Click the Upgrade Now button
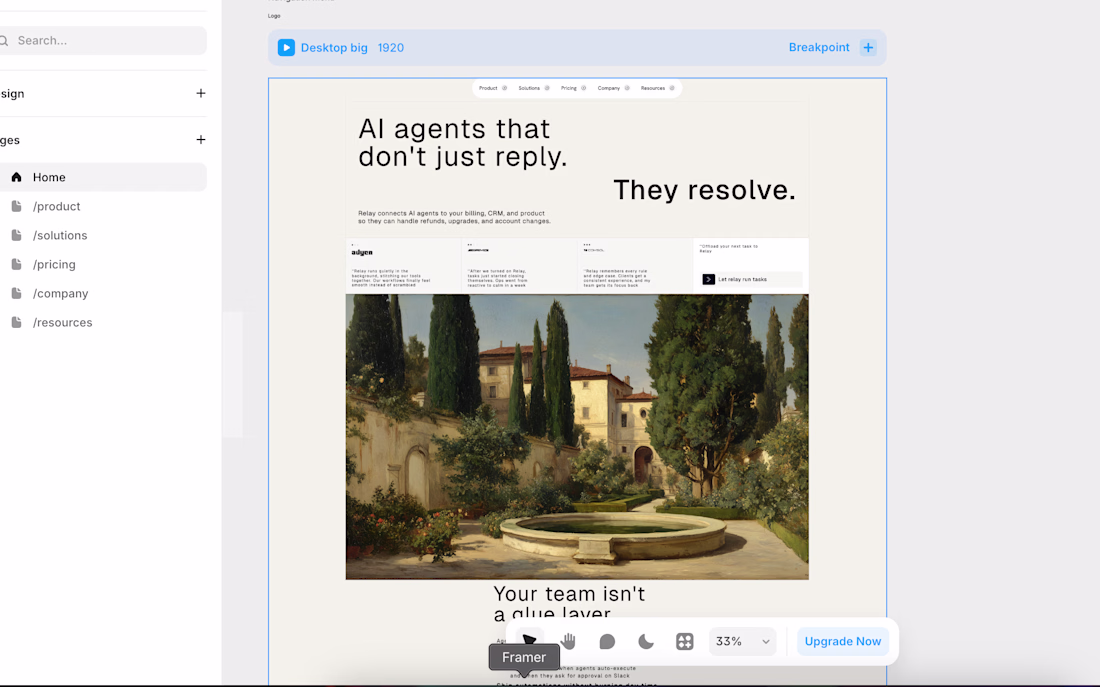The height and width of the screenshot is (687, 1100). (843, 641)
